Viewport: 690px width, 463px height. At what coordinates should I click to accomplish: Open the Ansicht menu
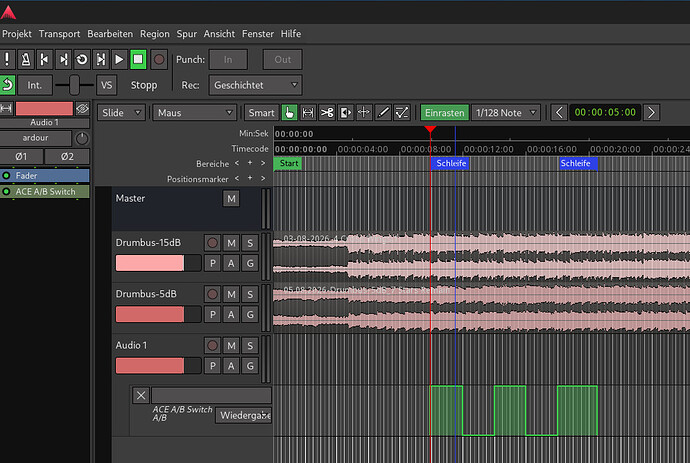[x=219, y=34]
